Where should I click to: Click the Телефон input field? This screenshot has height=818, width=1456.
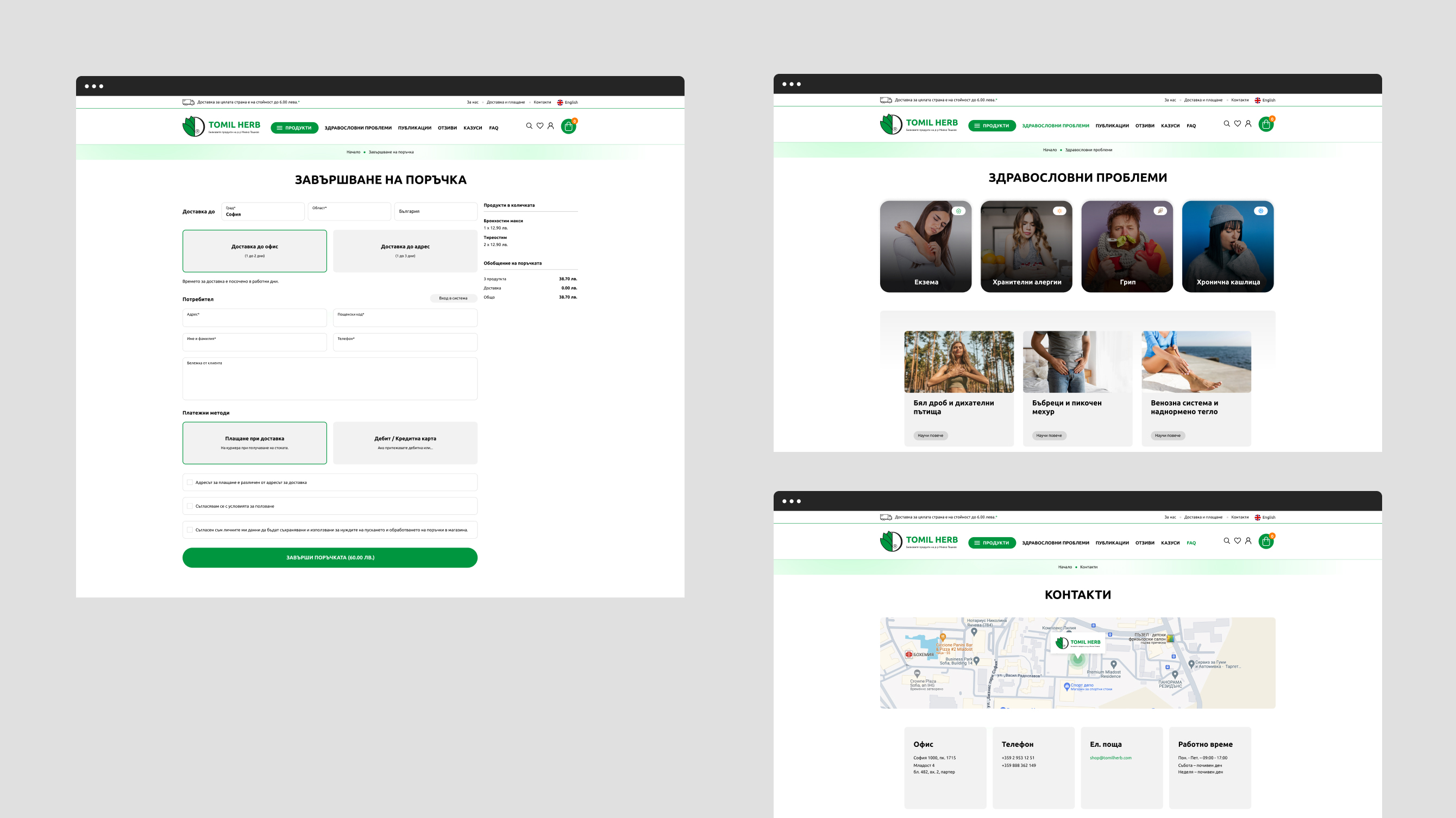405,342
